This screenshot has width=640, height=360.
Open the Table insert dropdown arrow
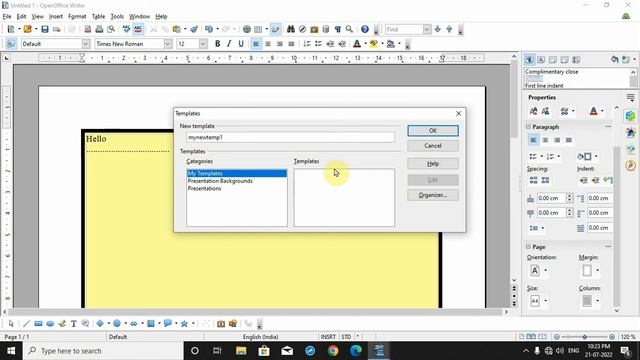pos(267,29)
